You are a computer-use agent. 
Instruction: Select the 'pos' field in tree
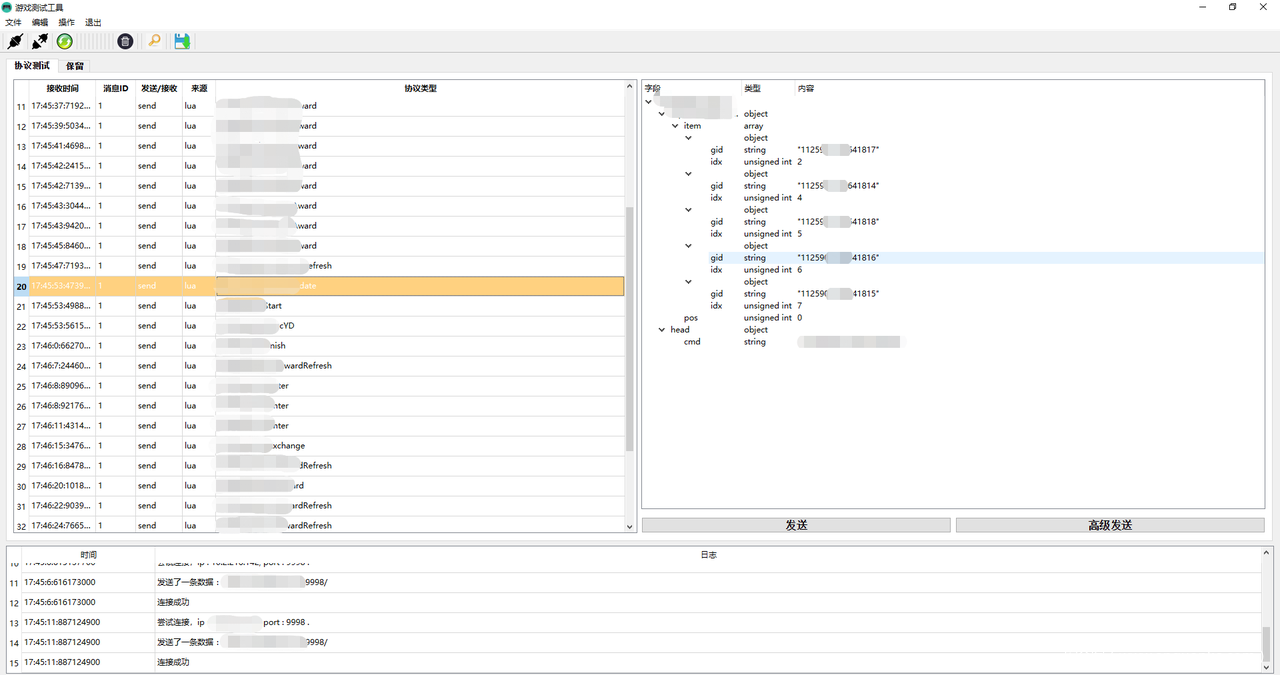point(691,318)
